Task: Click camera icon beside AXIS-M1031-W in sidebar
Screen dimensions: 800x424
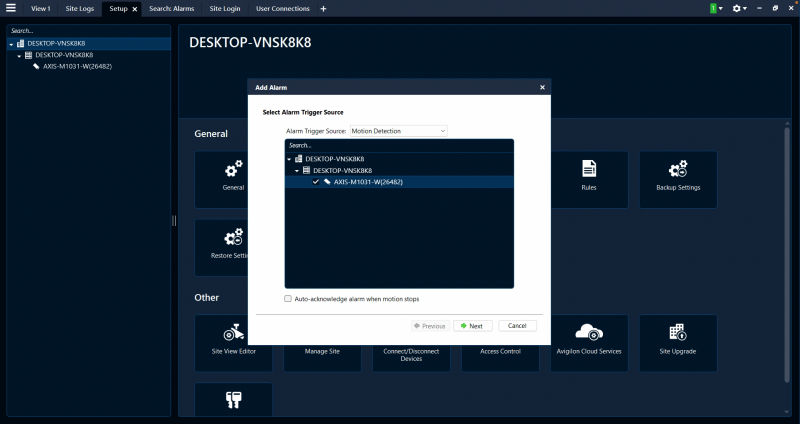Action: tap(36, 66)
